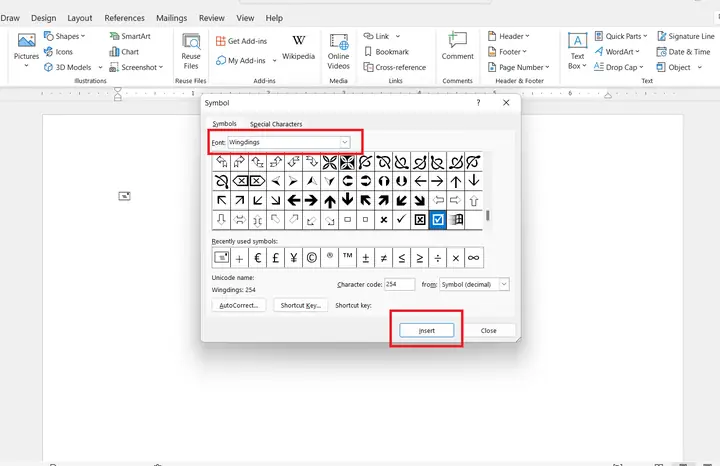
Task: Select the checked box symbol
Action: click(438, 220)
